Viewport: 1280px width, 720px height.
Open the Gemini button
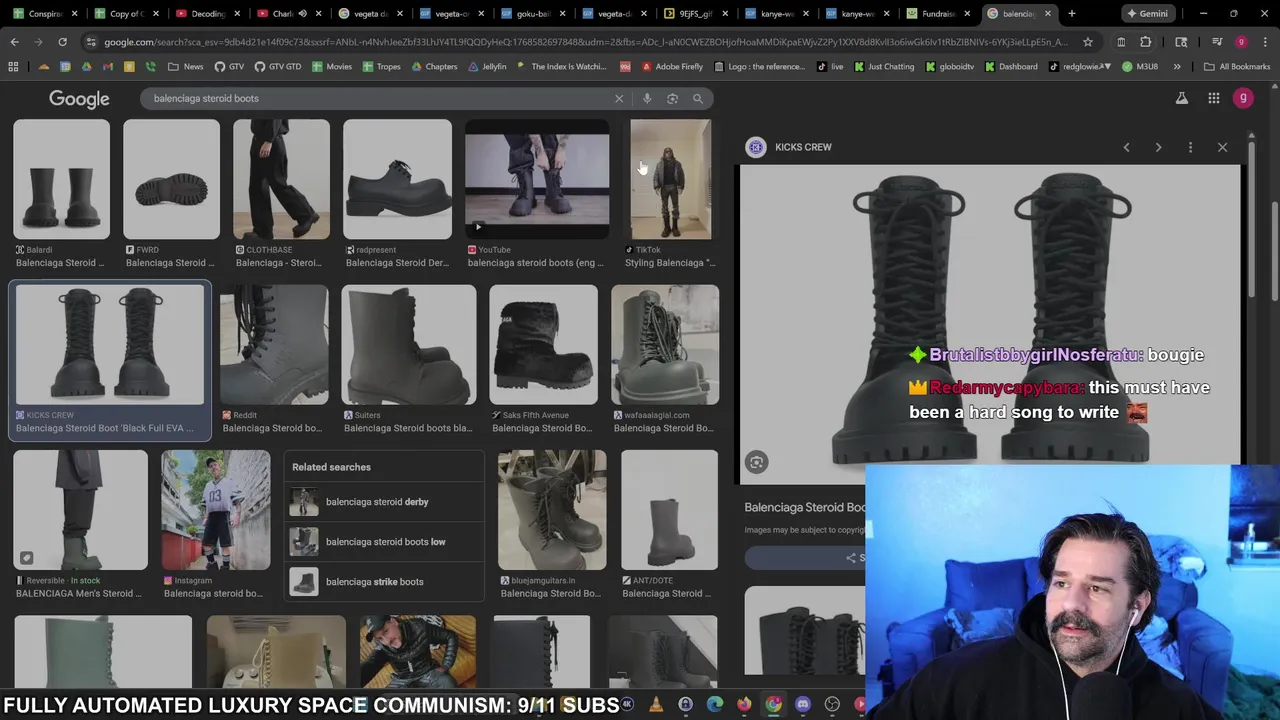(x=1148, y=14)
